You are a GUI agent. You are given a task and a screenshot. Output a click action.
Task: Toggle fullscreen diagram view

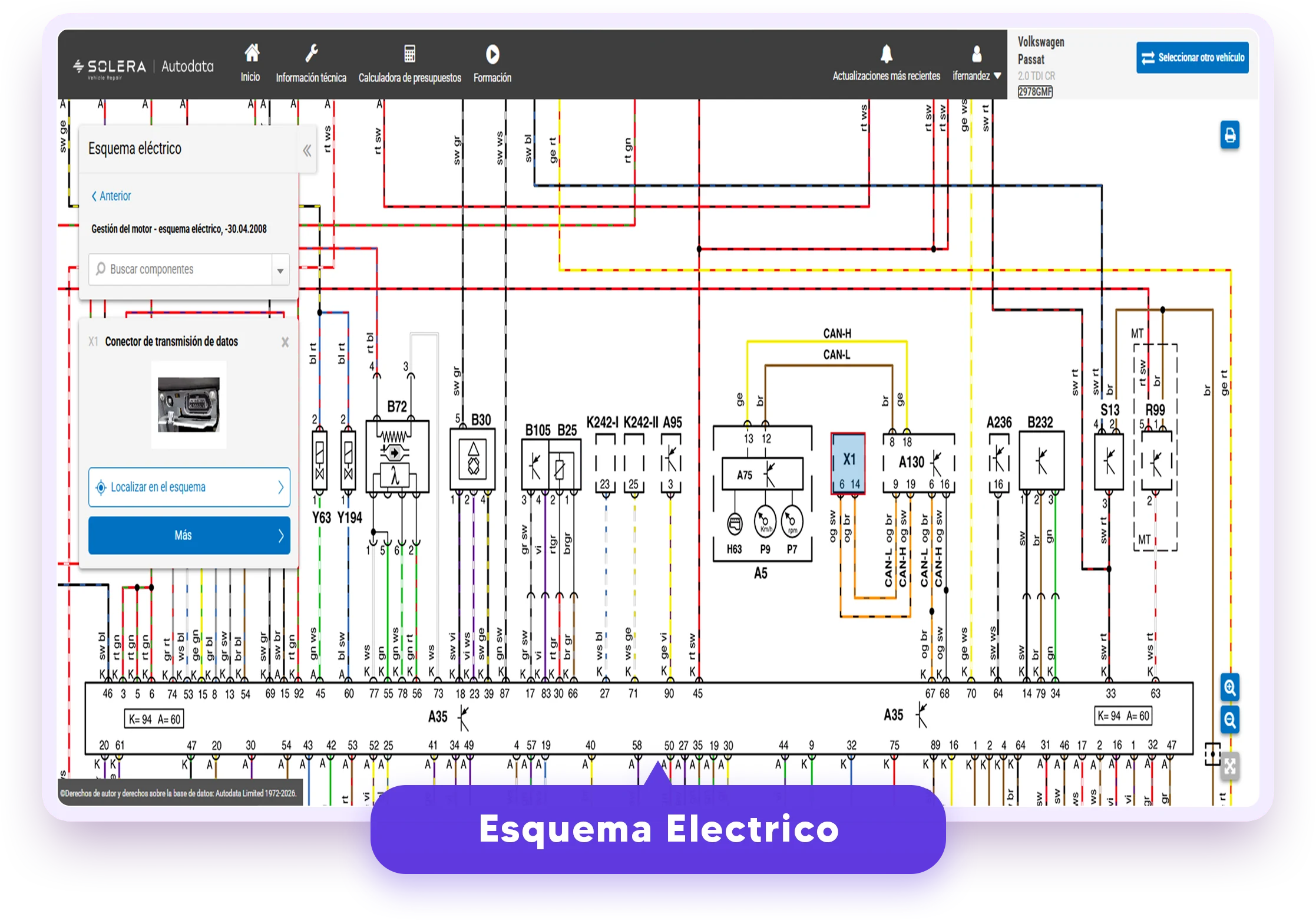coord(1229,766)
